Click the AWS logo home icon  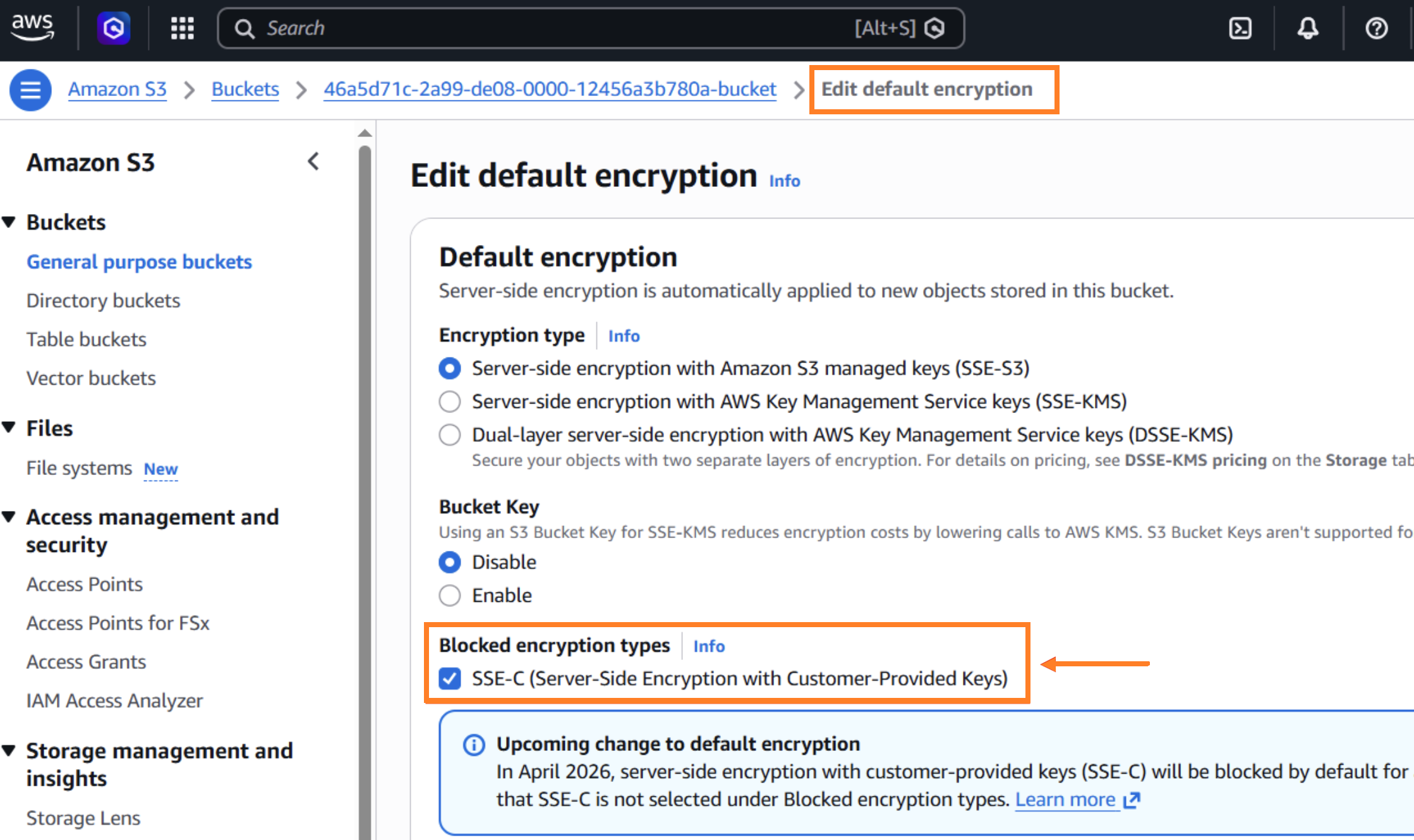[33, 27]
